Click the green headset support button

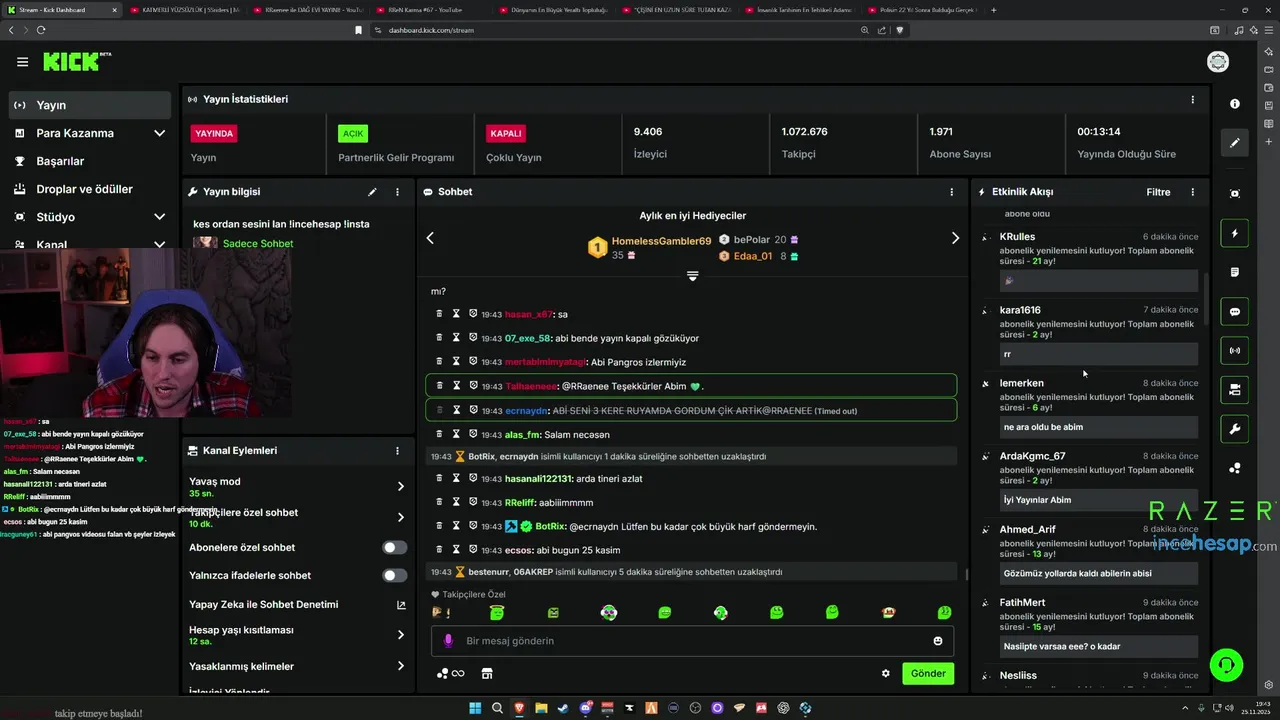coord(1226,665)
